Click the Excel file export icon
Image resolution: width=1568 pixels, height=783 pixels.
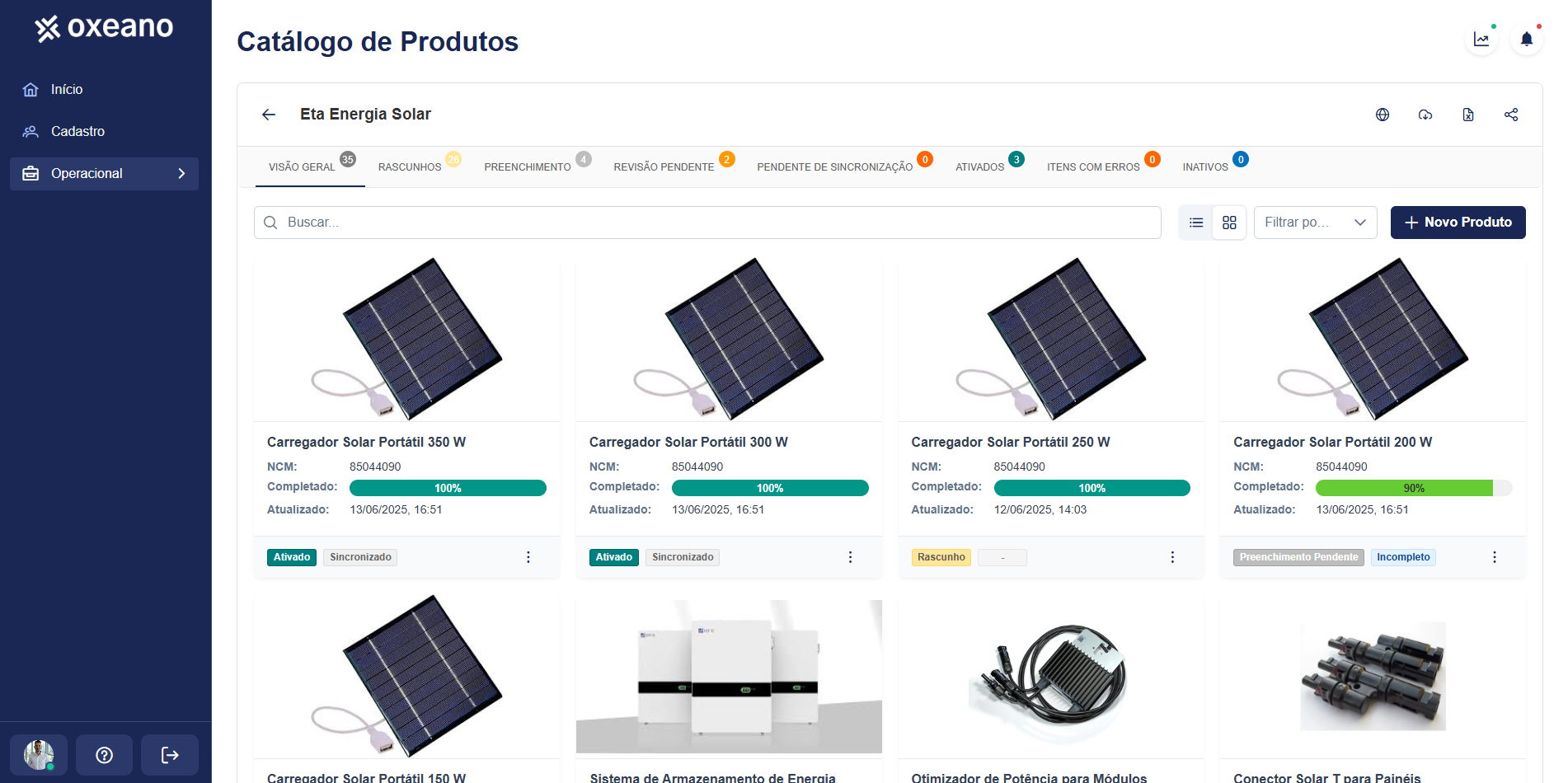(x=1468, y=115)
